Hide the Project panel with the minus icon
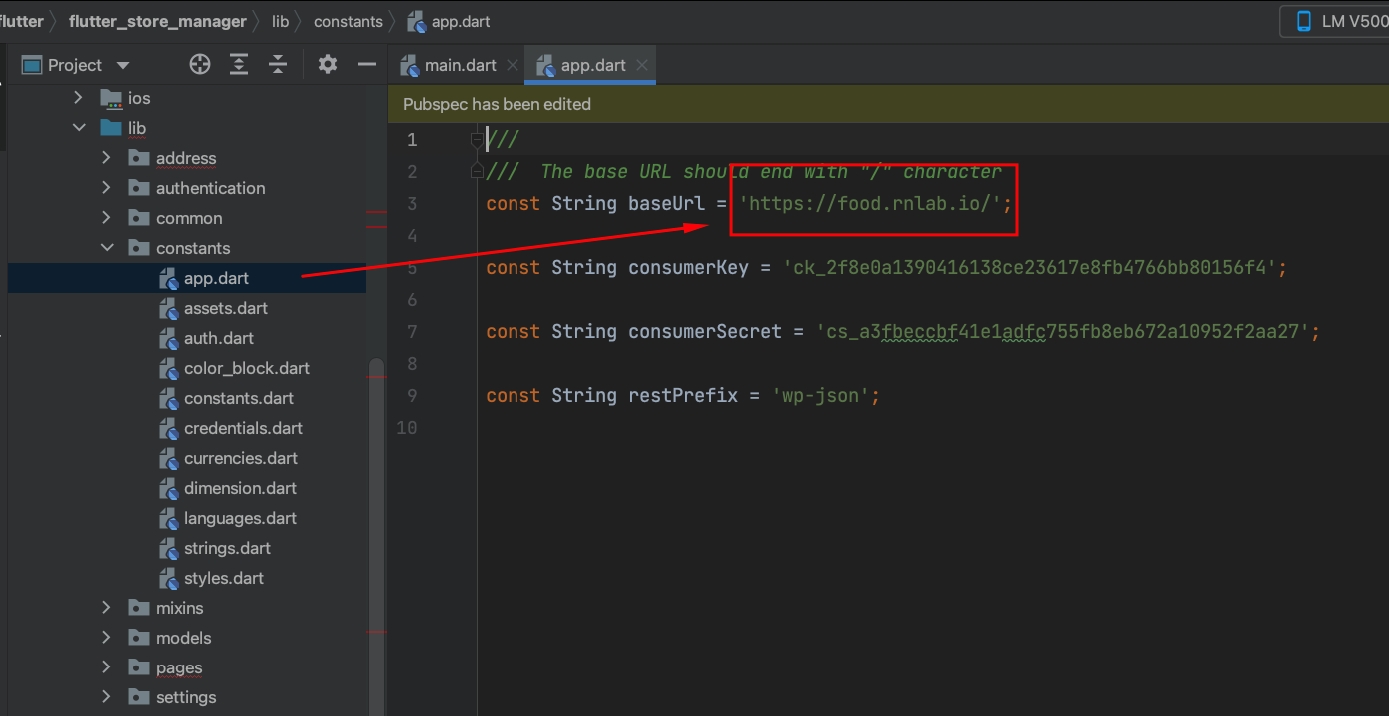 (366, 64)
